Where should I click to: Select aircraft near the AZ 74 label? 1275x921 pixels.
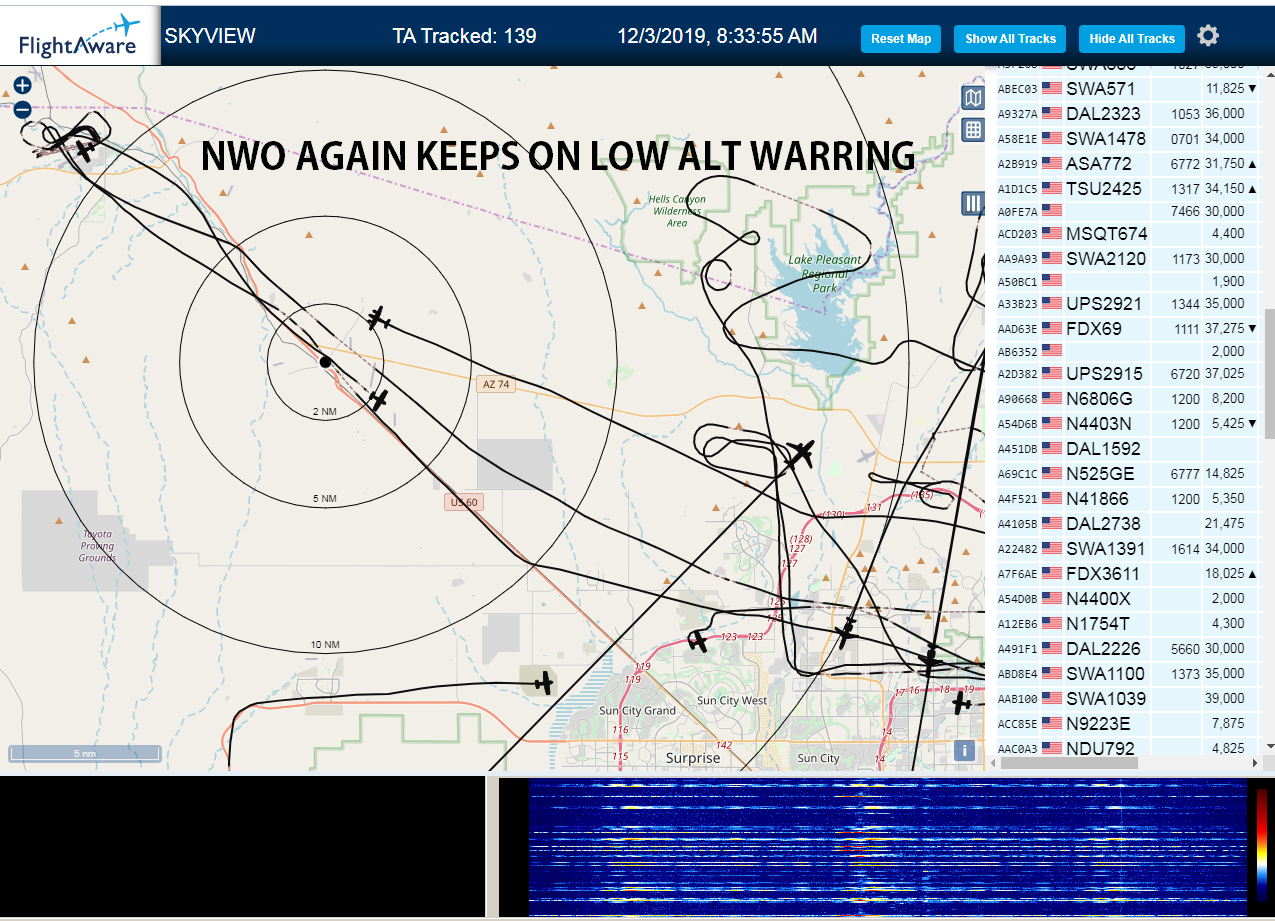(x=377, y=319)
